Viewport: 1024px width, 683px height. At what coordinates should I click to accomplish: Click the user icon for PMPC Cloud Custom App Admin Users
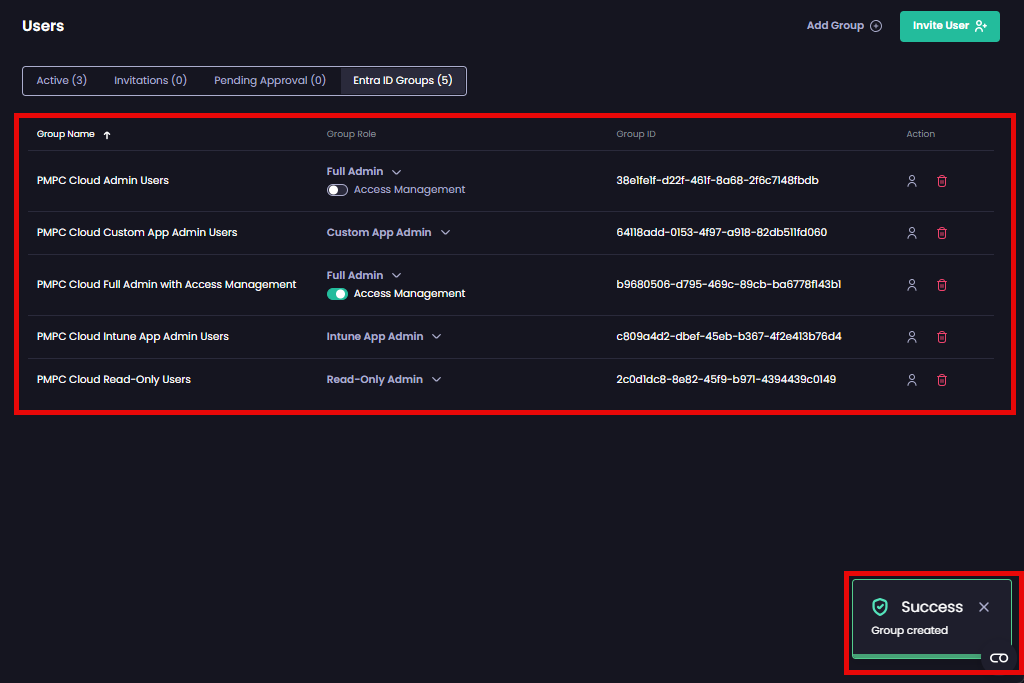(911, 232)
